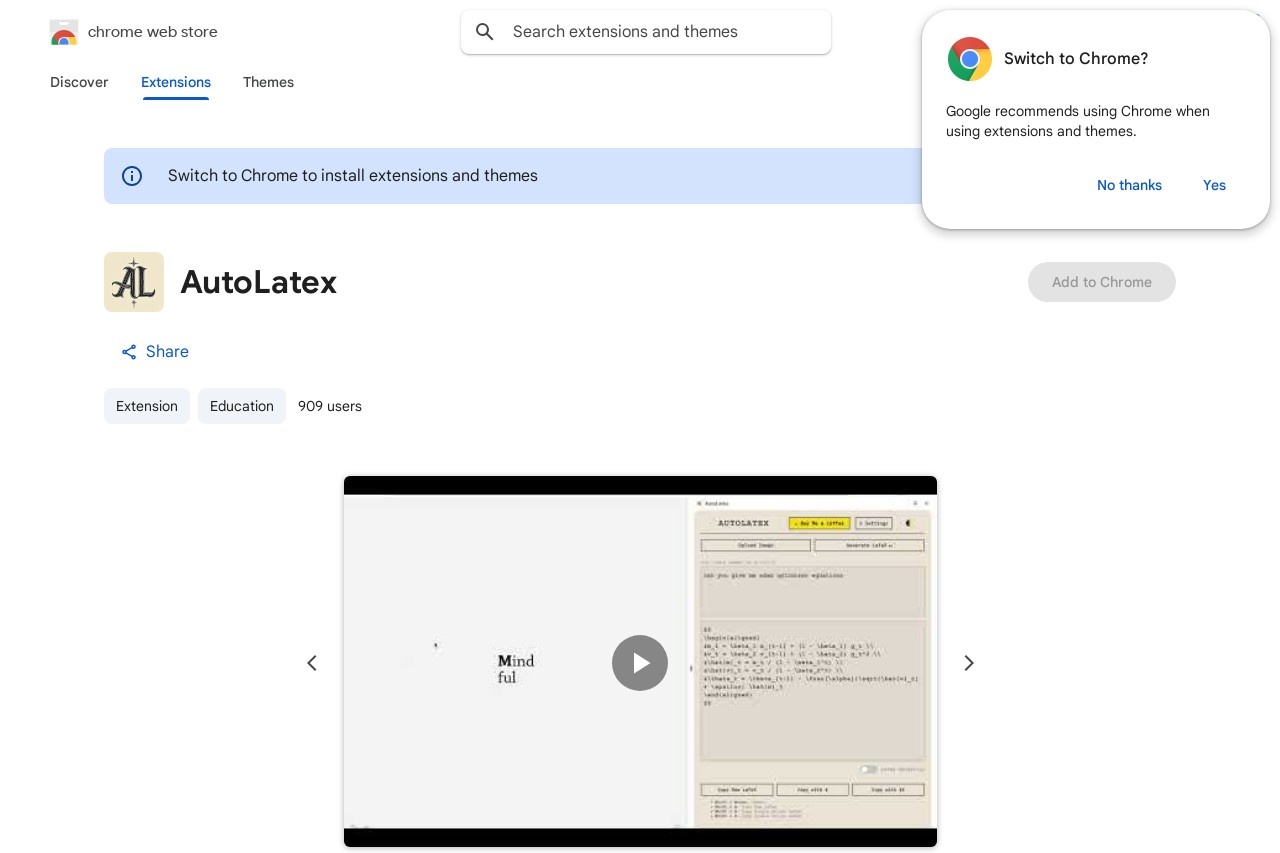Click the 909 users text
1280x853 pixels.
pos(330,406)
